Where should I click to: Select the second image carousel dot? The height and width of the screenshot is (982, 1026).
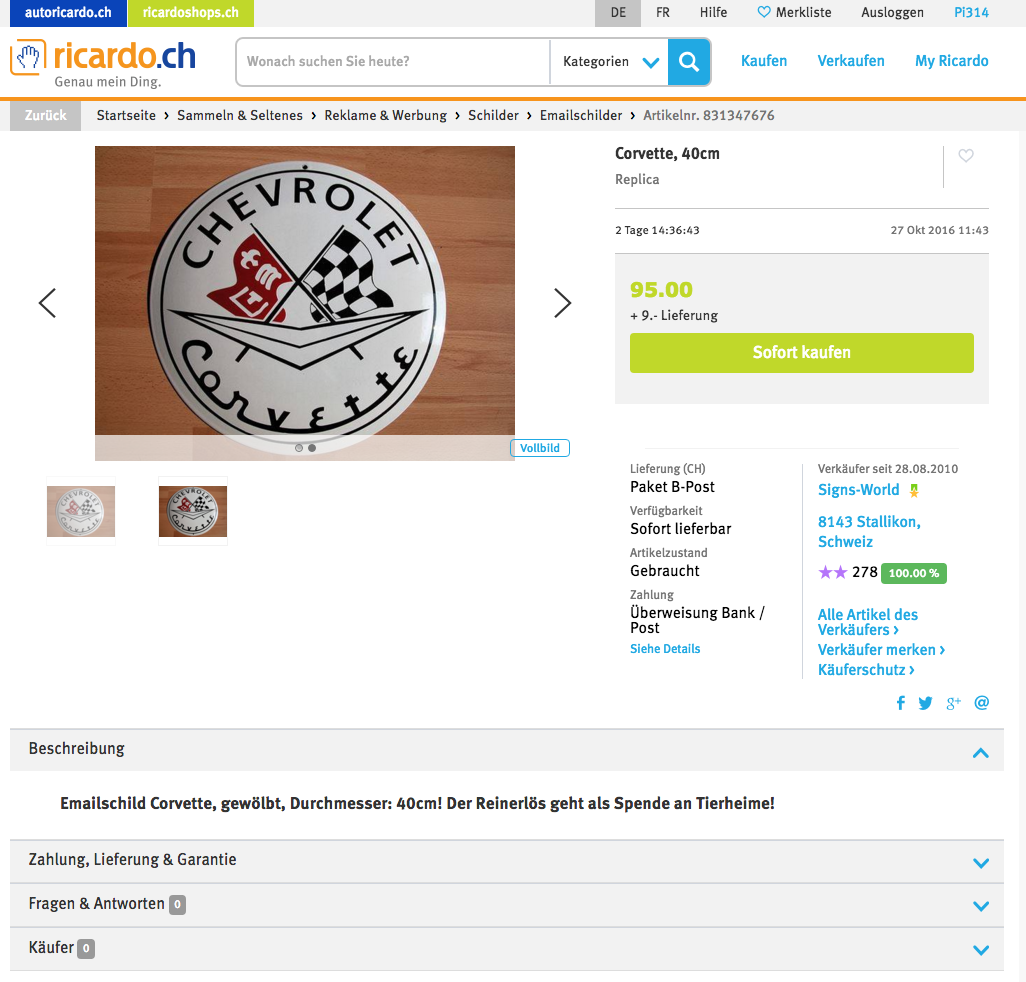coord(312,448)
